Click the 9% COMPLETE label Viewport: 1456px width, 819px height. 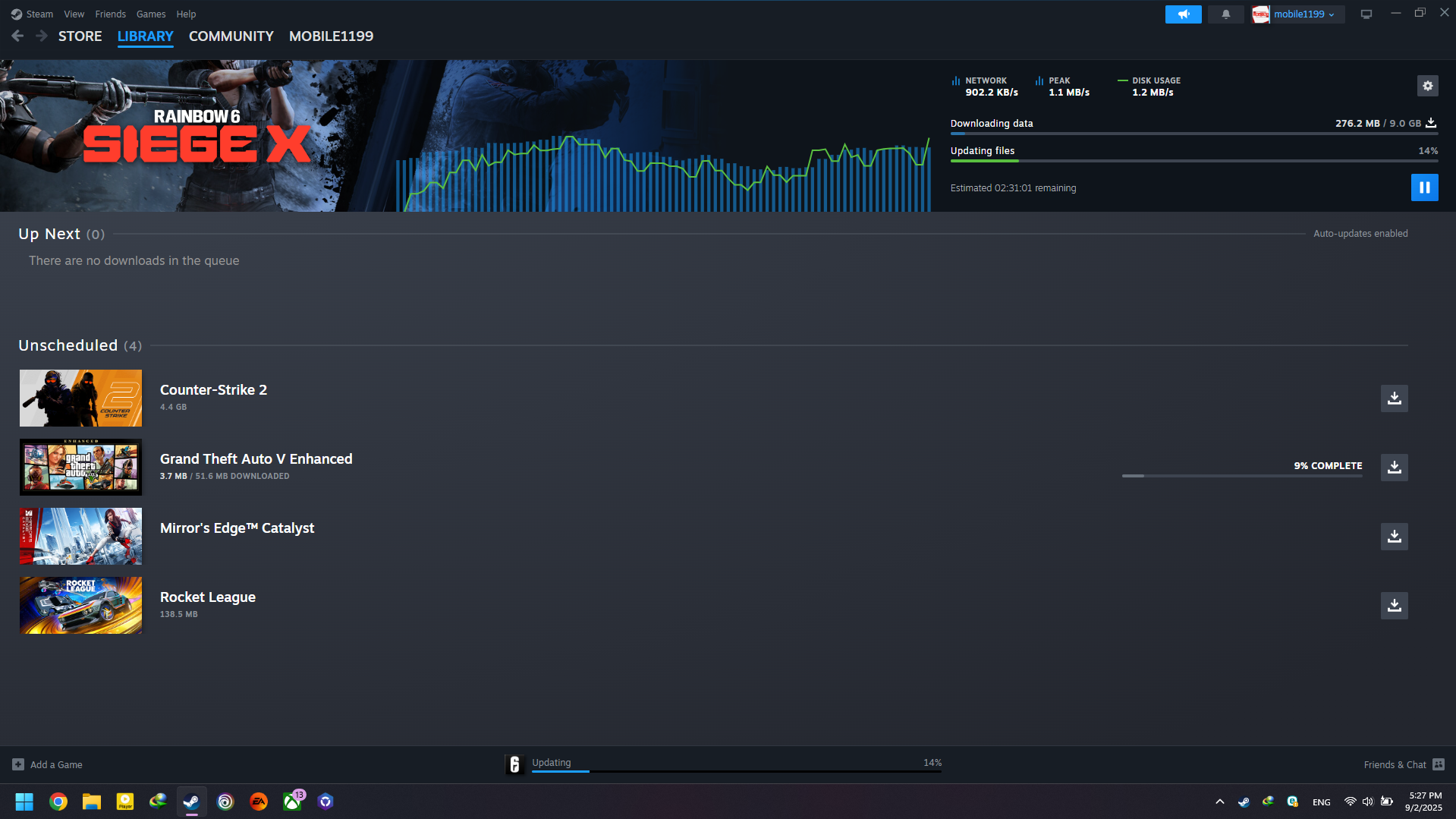pos(1328,466)
